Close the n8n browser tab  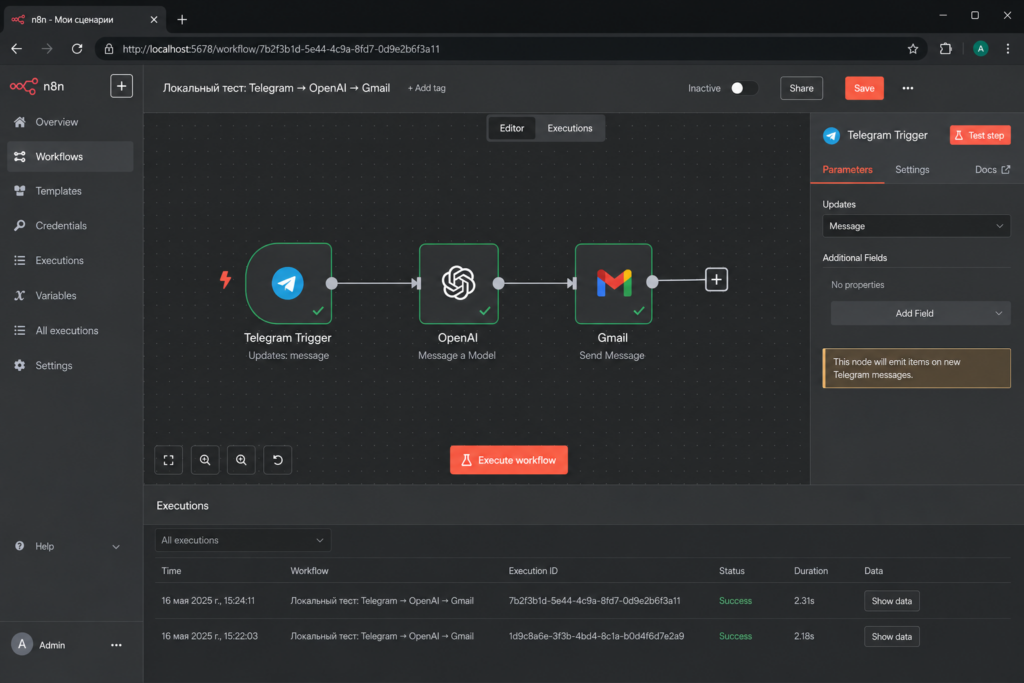coord(153,20)
